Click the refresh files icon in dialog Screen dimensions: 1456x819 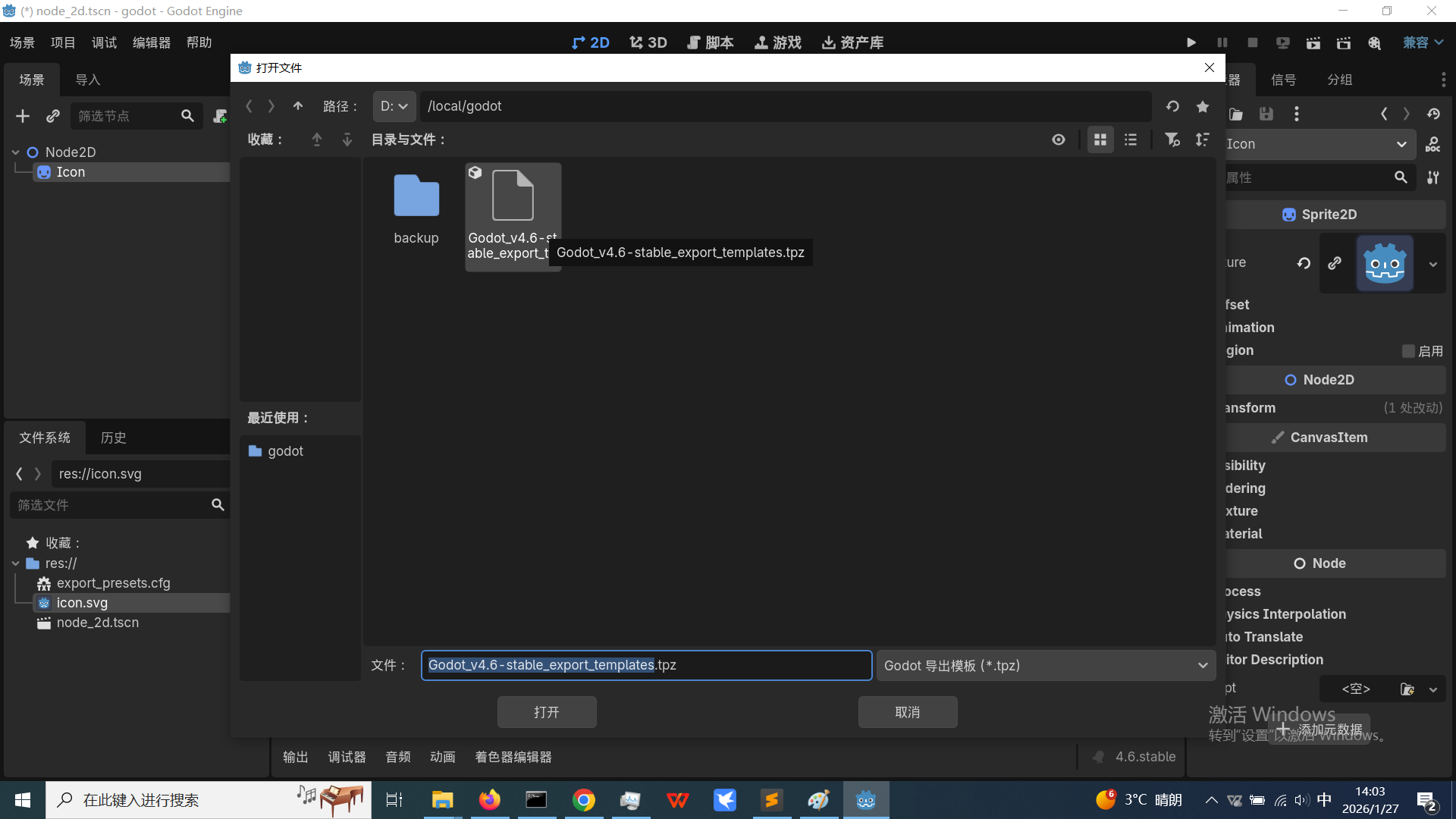[x=1172, y=106]
